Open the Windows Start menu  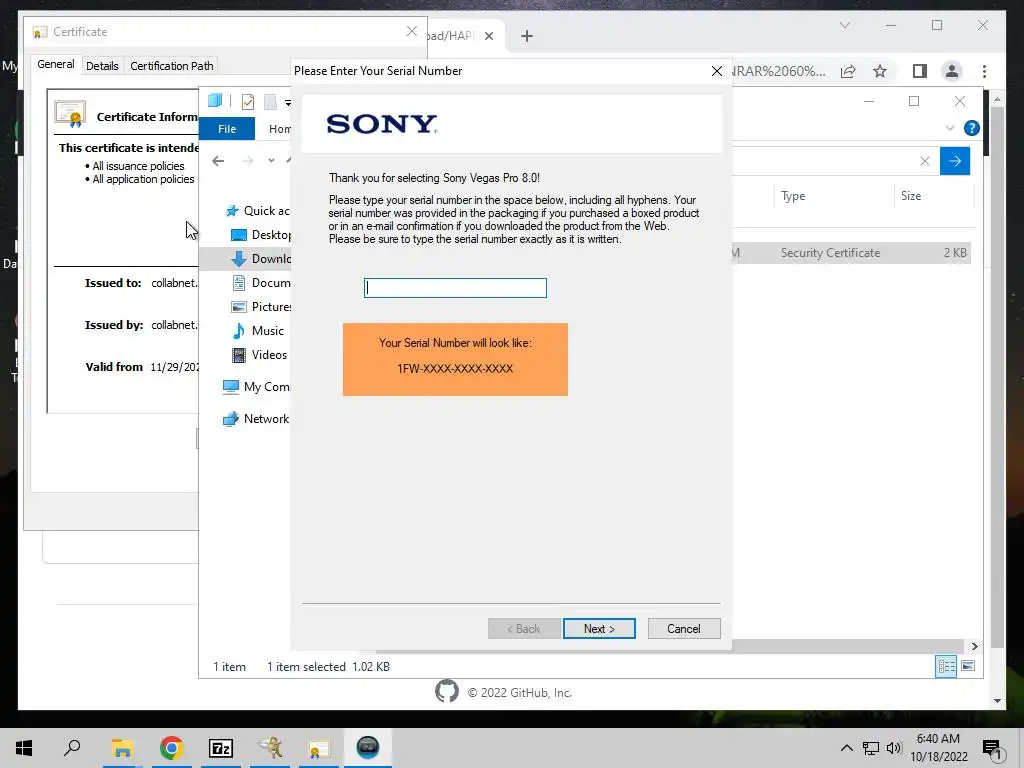point(24,748)
